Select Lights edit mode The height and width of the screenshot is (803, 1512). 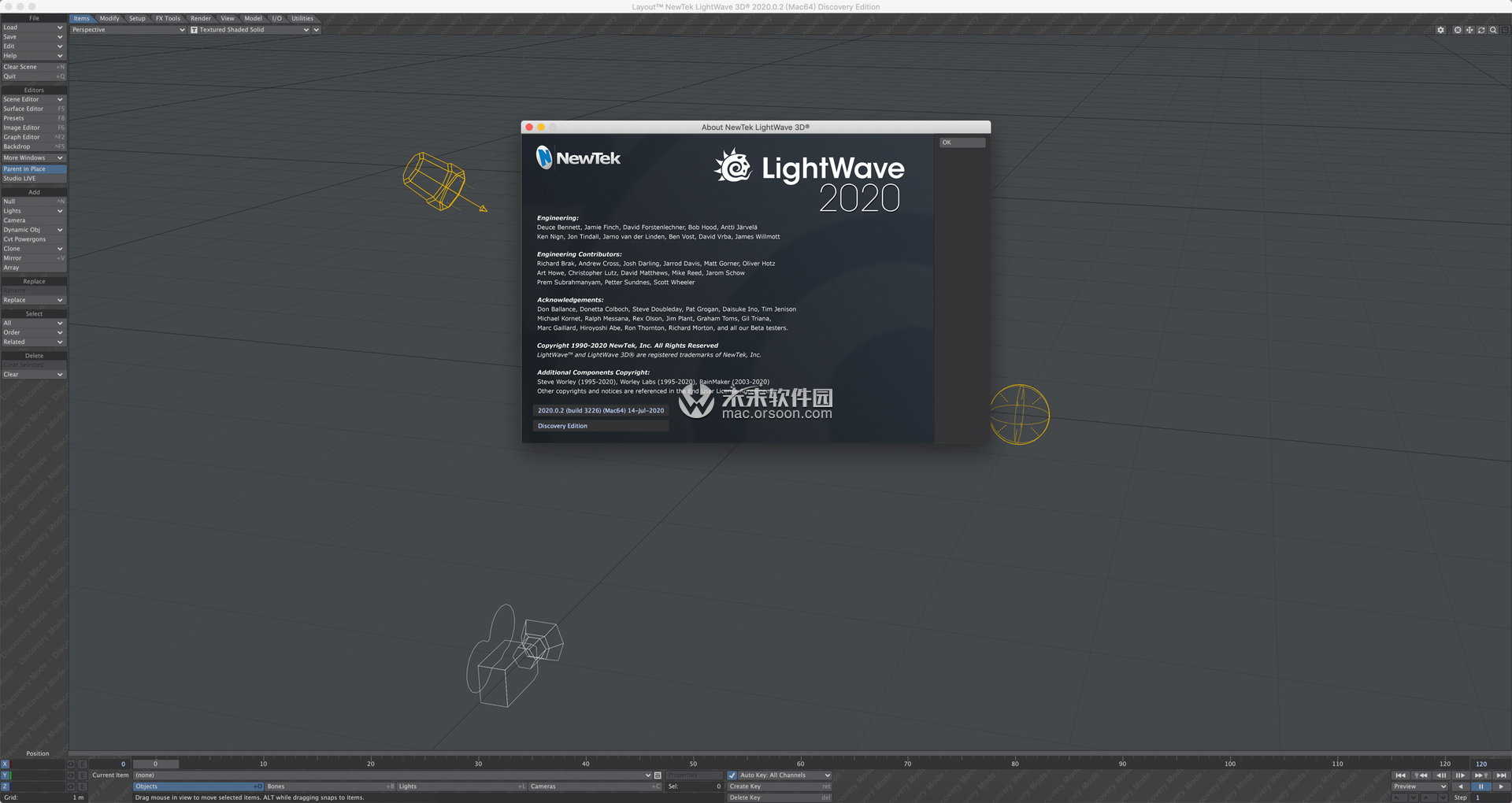coord(461,786)
